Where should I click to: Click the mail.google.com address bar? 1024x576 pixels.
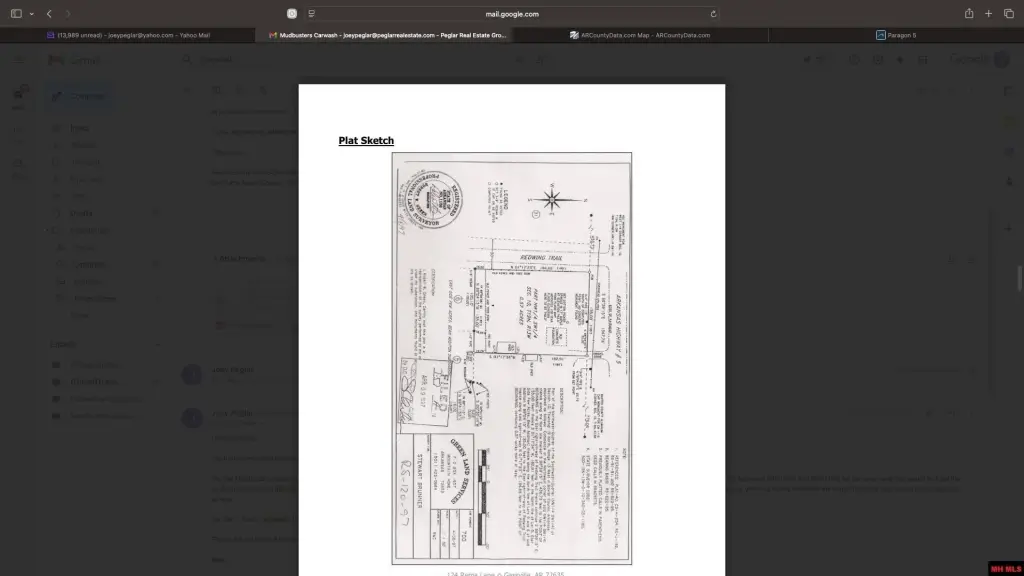tap(512, 14)
